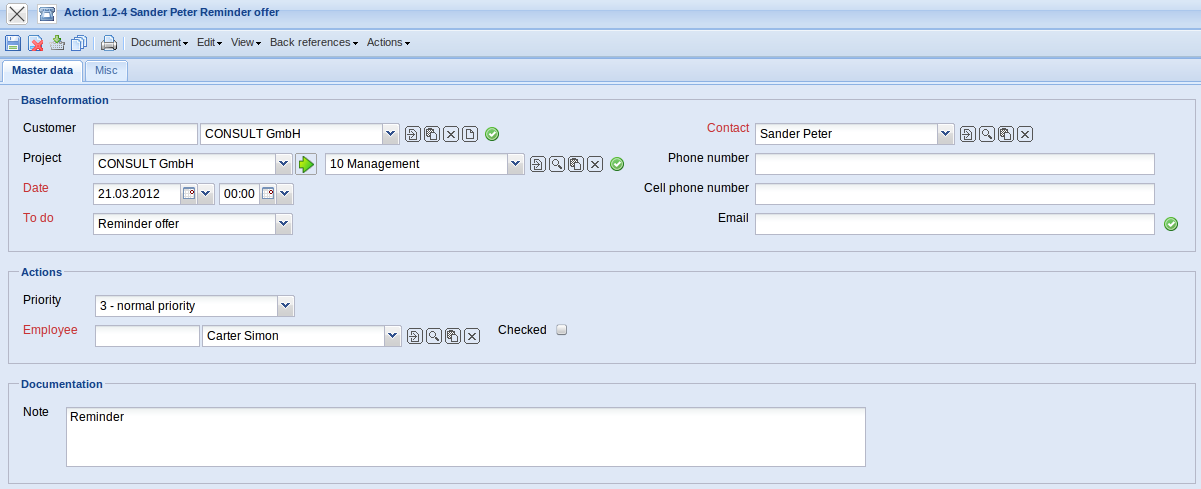Image resolution: width=1201 pixels, height=489 pixels.
Task: Click the green check icon next to Email
Action: (x=1171, y=224)
